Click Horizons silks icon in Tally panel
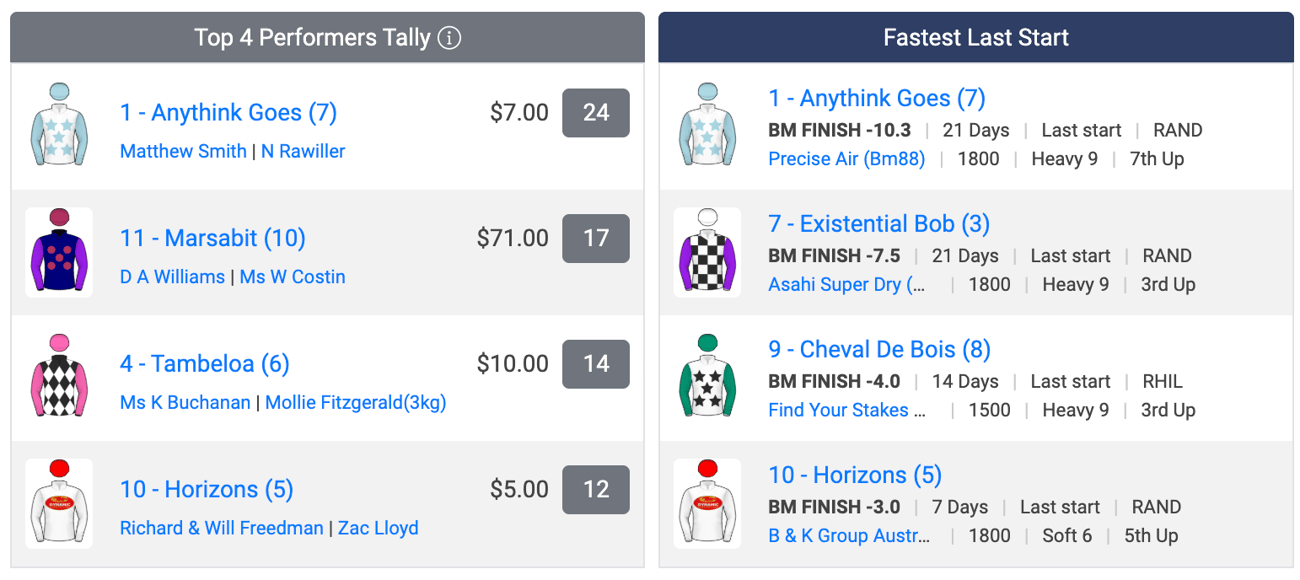Viewport: 1300px width, 580px height. click(x=59, y=503)
